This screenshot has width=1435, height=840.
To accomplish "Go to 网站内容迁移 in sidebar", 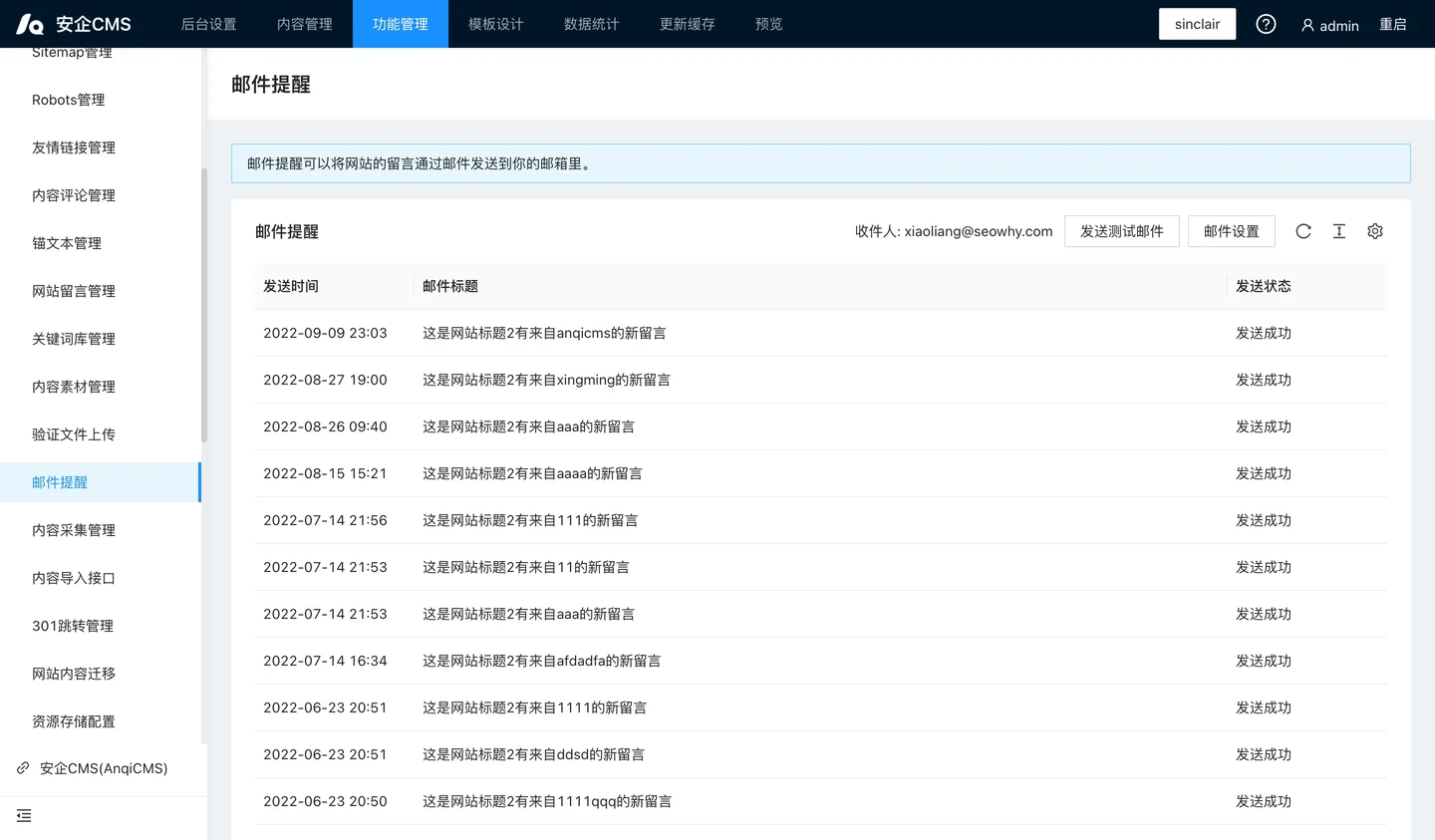I will [x=100, y=674].
